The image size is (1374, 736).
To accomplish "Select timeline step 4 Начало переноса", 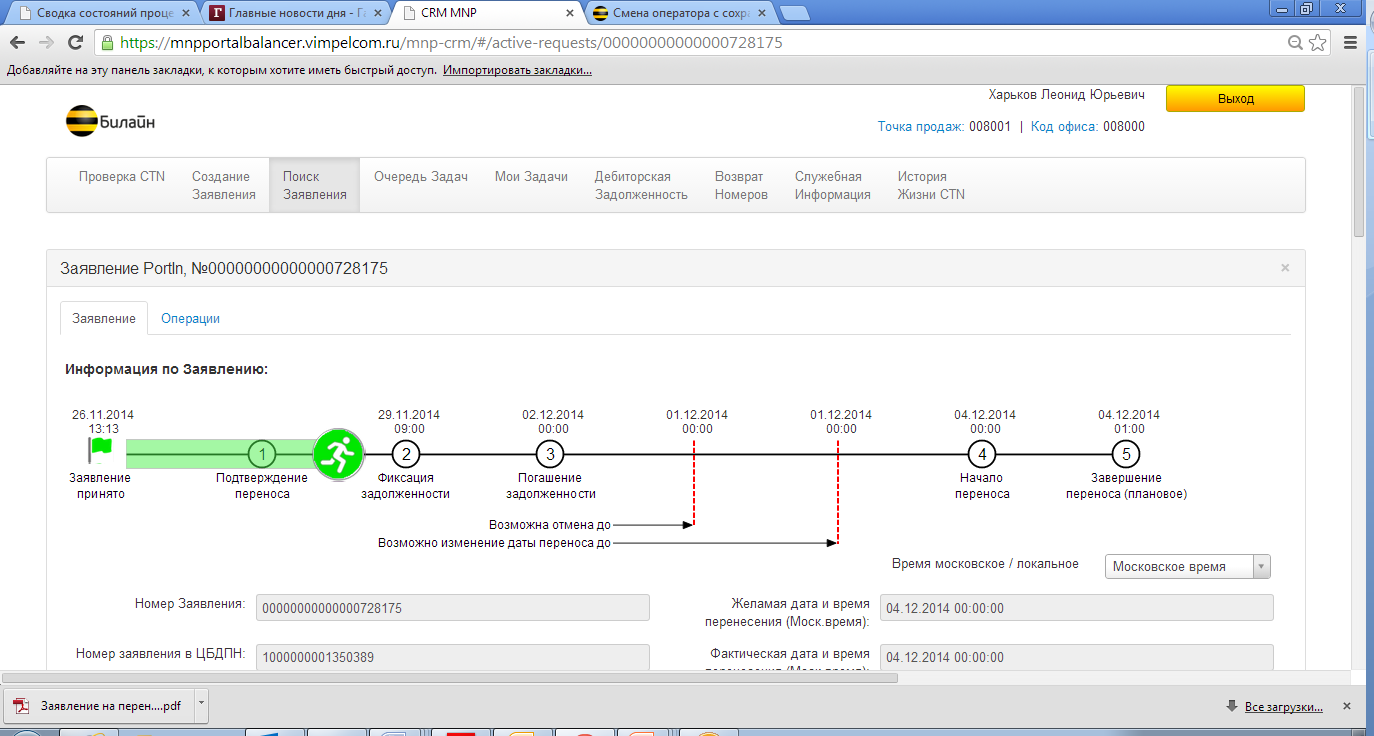I will (x=982, y=454).
